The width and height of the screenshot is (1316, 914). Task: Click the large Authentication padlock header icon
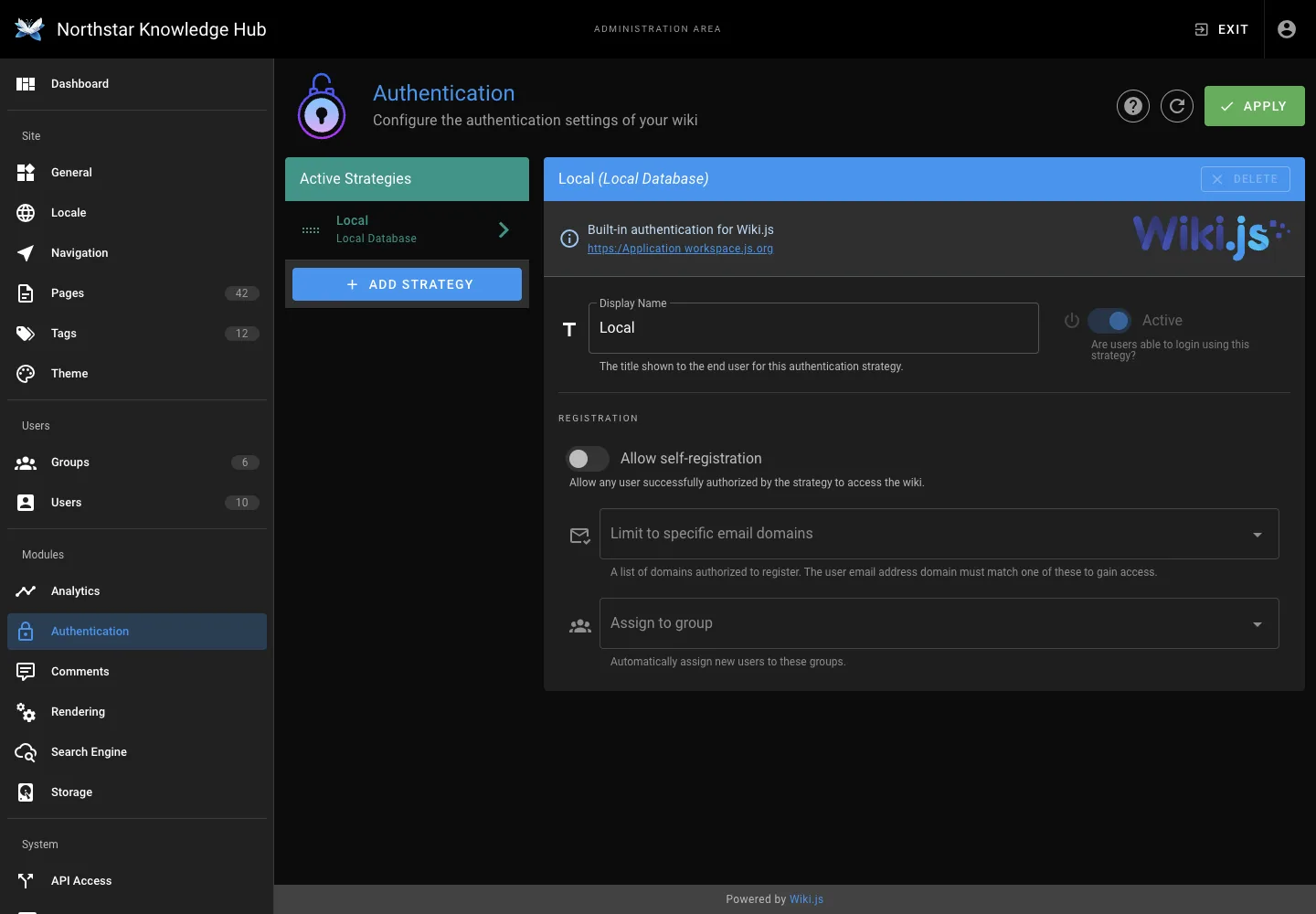322,106
